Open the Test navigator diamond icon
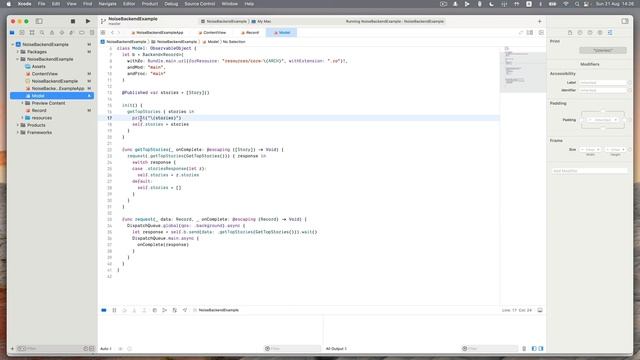This screenshot has height=360, width=640. [62, 33]
